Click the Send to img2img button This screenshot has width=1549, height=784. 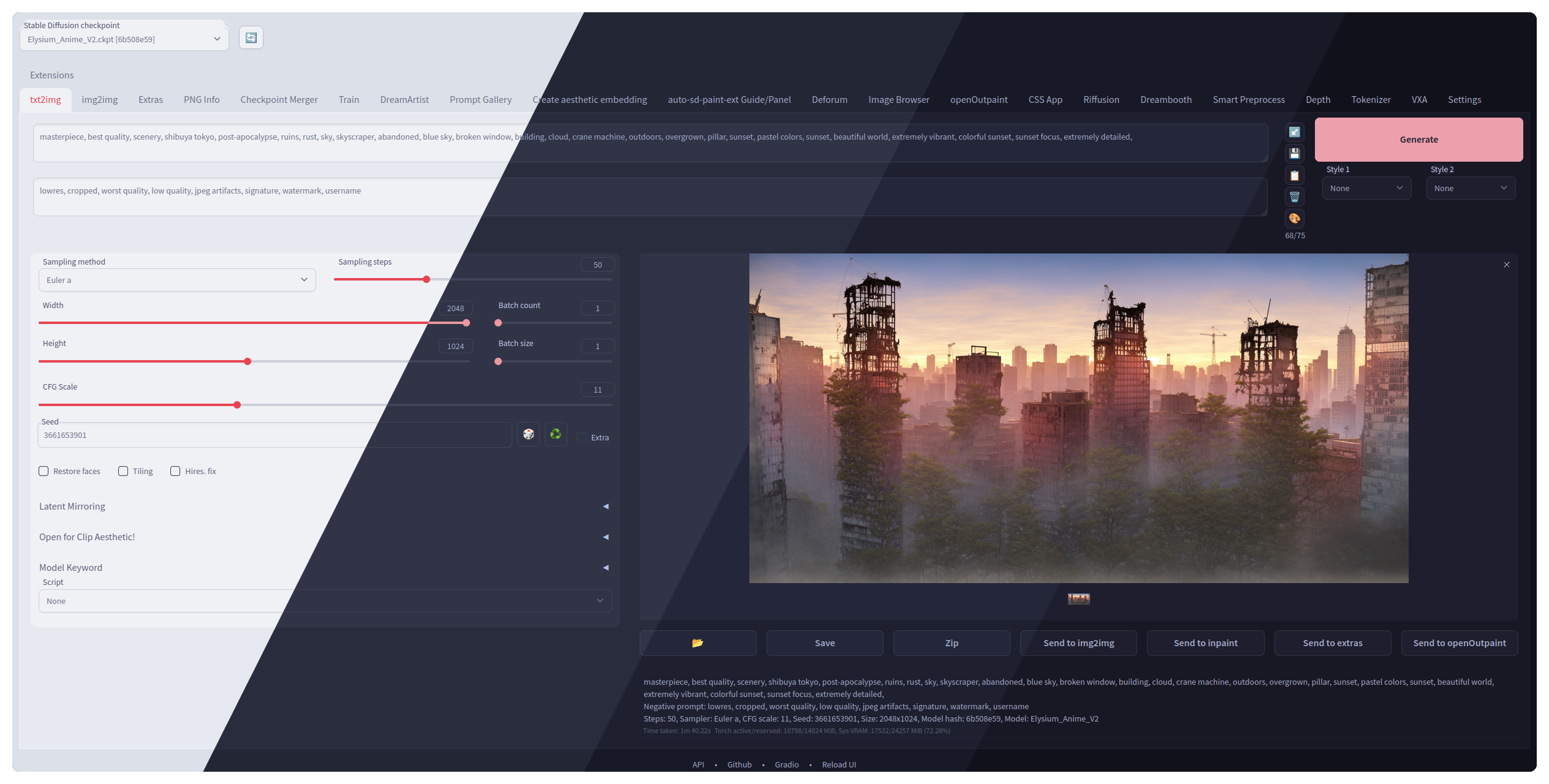pyautogui.click(x=1078, y=642)
